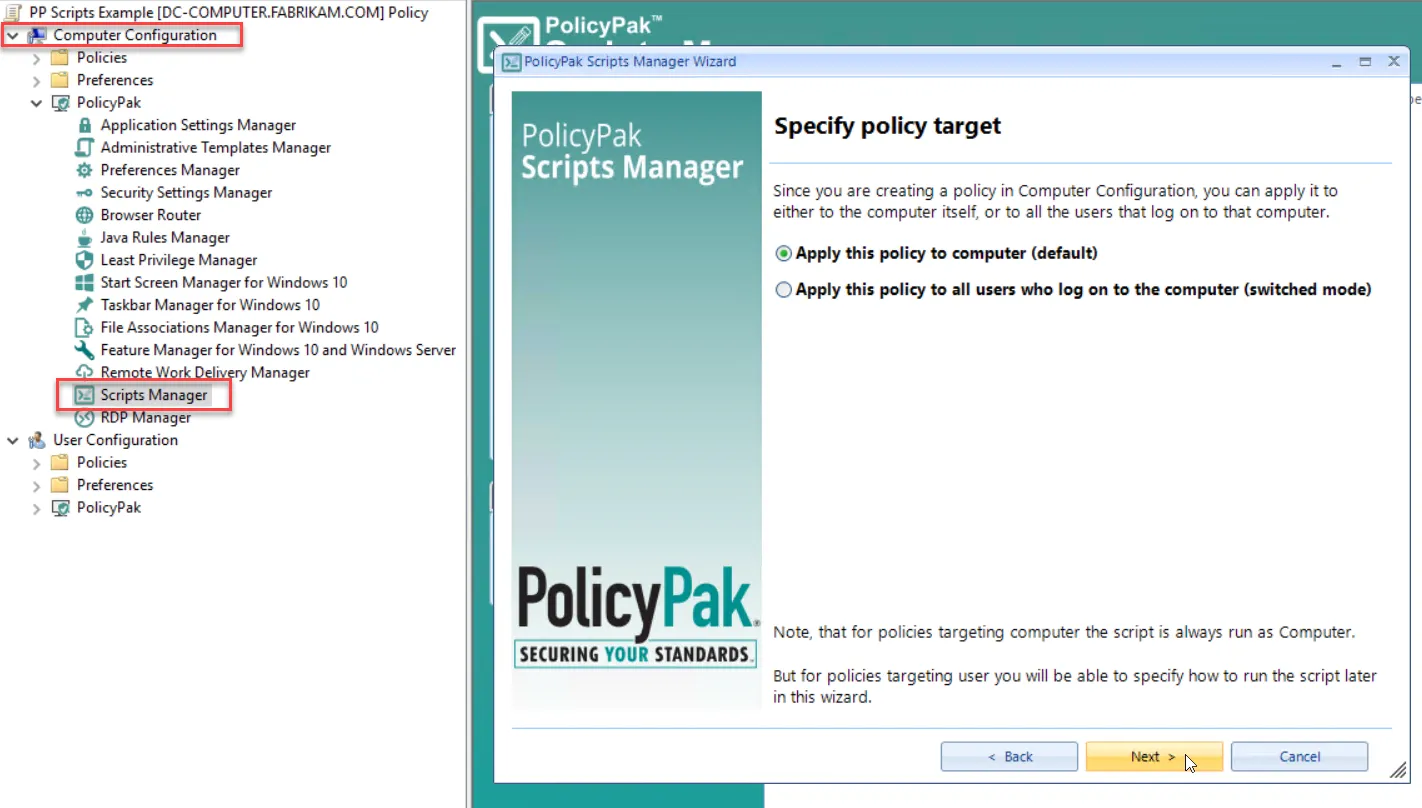
Task: Click the Remote Work Delivery Manager cloud icon
Action: pyautogui.click(x=84, y=372)
